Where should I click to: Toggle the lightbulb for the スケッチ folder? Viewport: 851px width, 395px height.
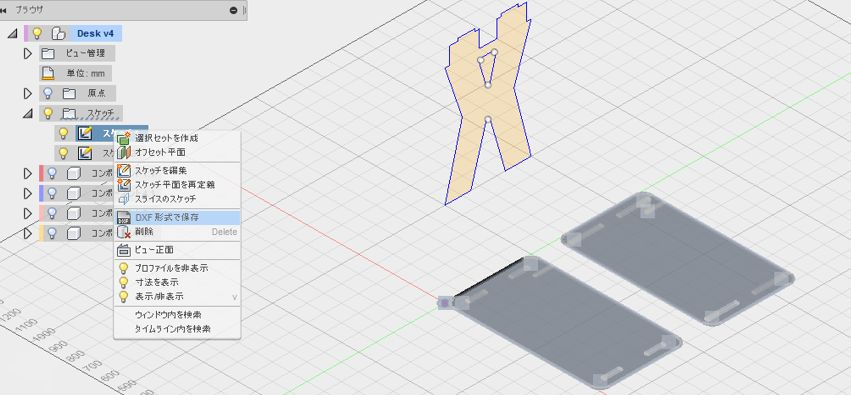pos(48,113)
